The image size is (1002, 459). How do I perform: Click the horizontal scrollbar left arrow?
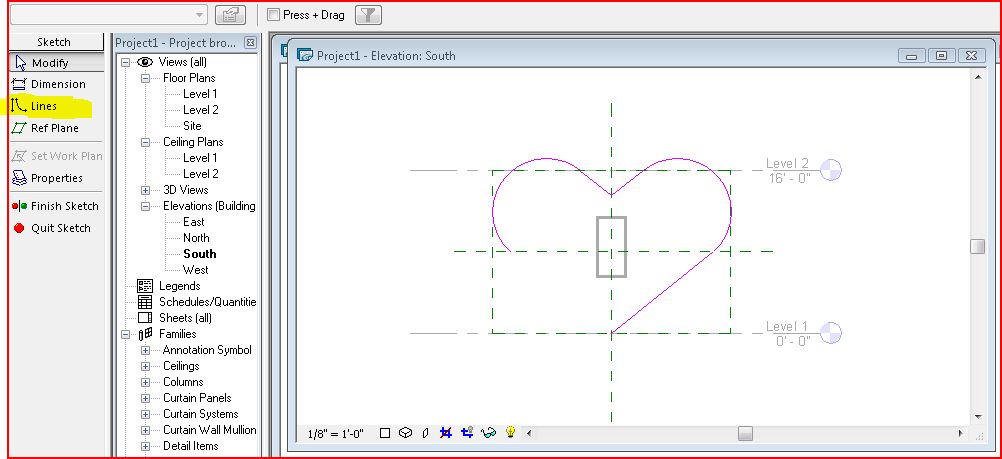tap(528, 433)
